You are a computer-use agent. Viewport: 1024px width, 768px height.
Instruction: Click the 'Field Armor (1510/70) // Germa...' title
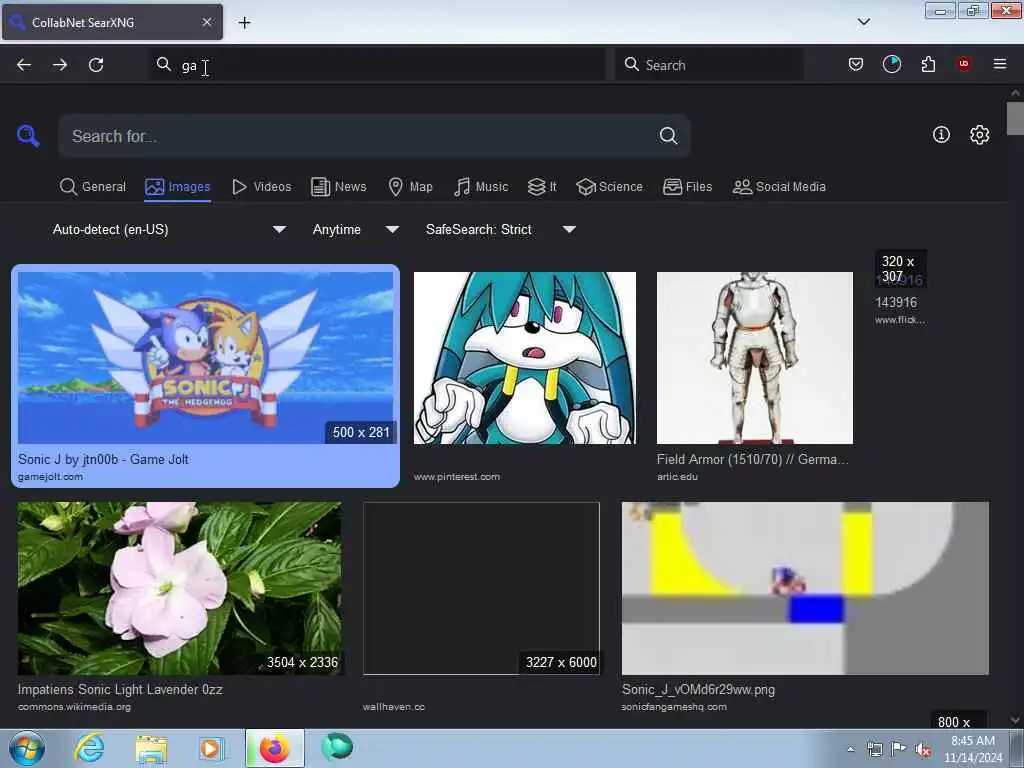tap(753, 459)
